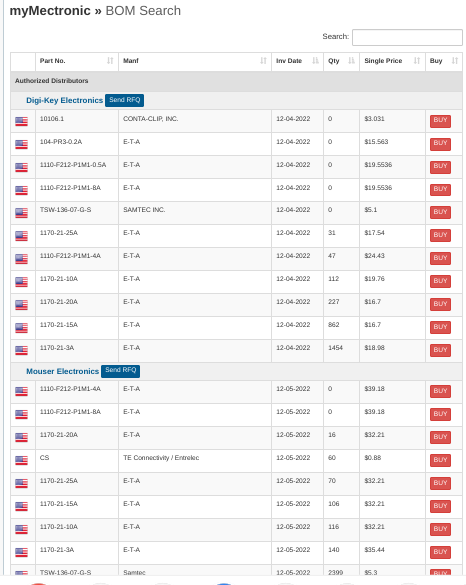
Task: Select the $24.43 price cell
Action: tap(392, 259)
